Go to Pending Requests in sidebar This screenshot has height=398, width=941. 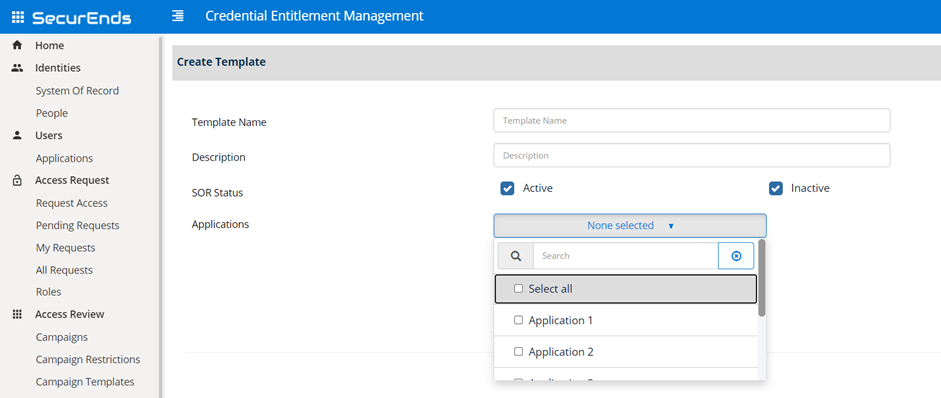[x=77, y=226]
